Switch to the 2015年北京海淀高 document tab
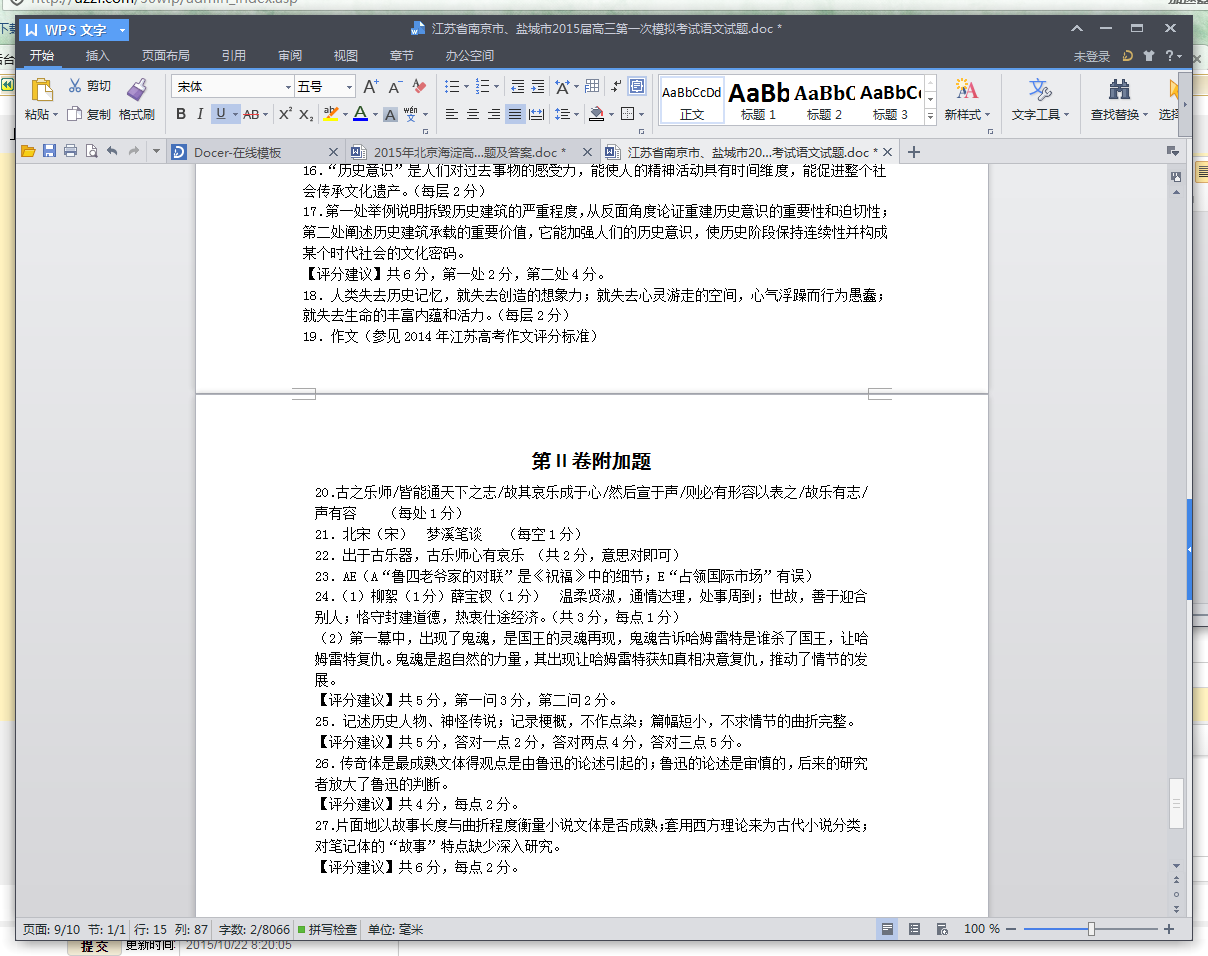 coord(471,152)
